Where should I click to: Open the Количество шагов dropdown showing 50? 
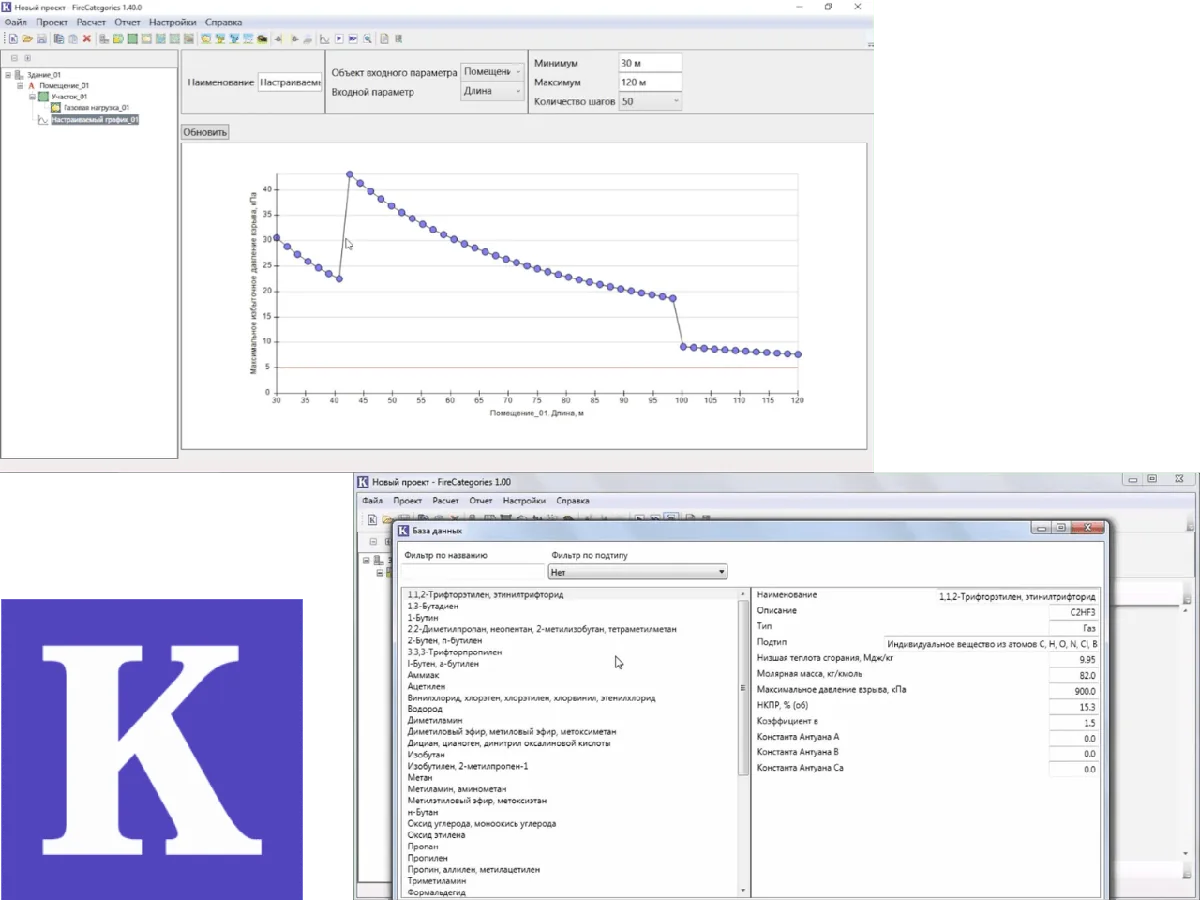coord(650,101)
